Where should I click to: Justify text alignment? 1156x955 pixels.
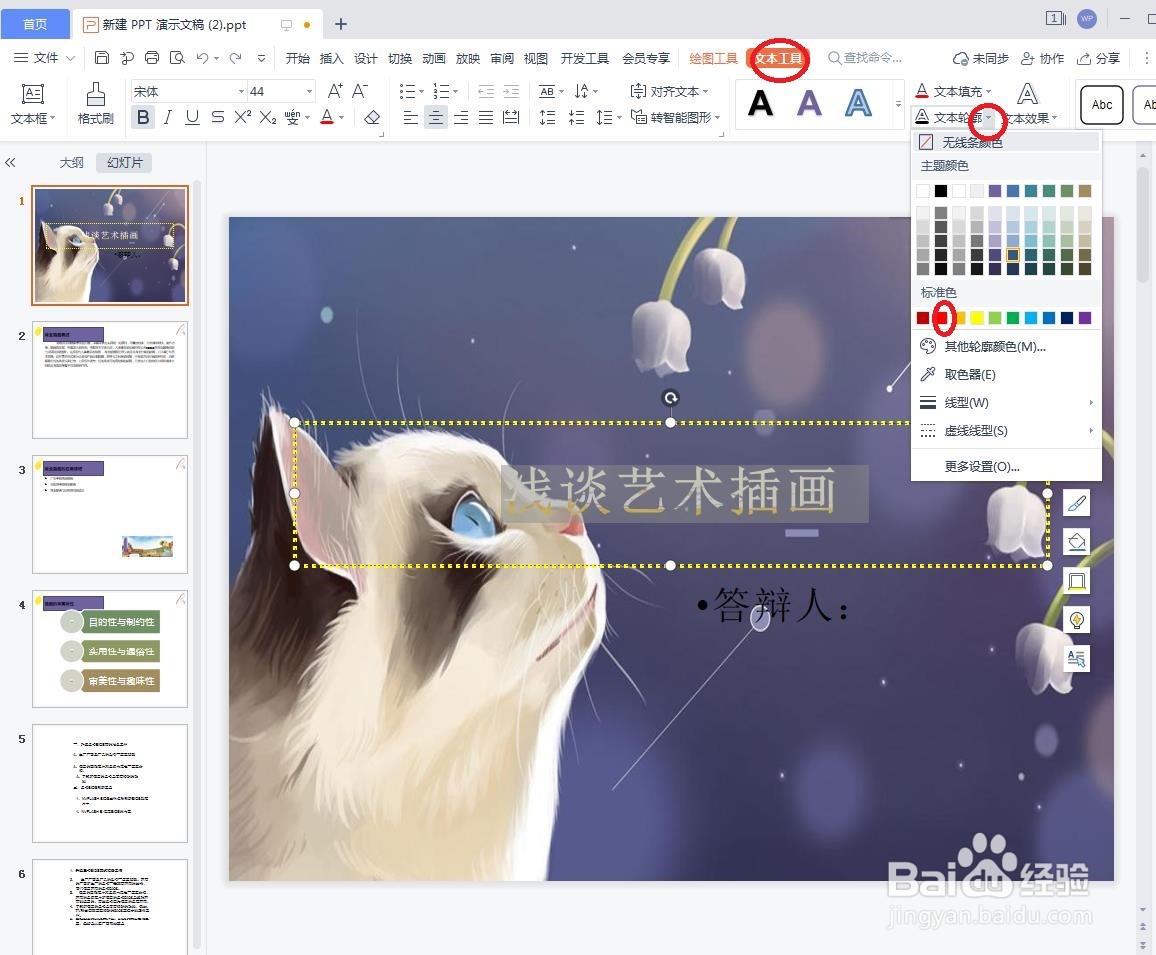click(x=486, y=117)
